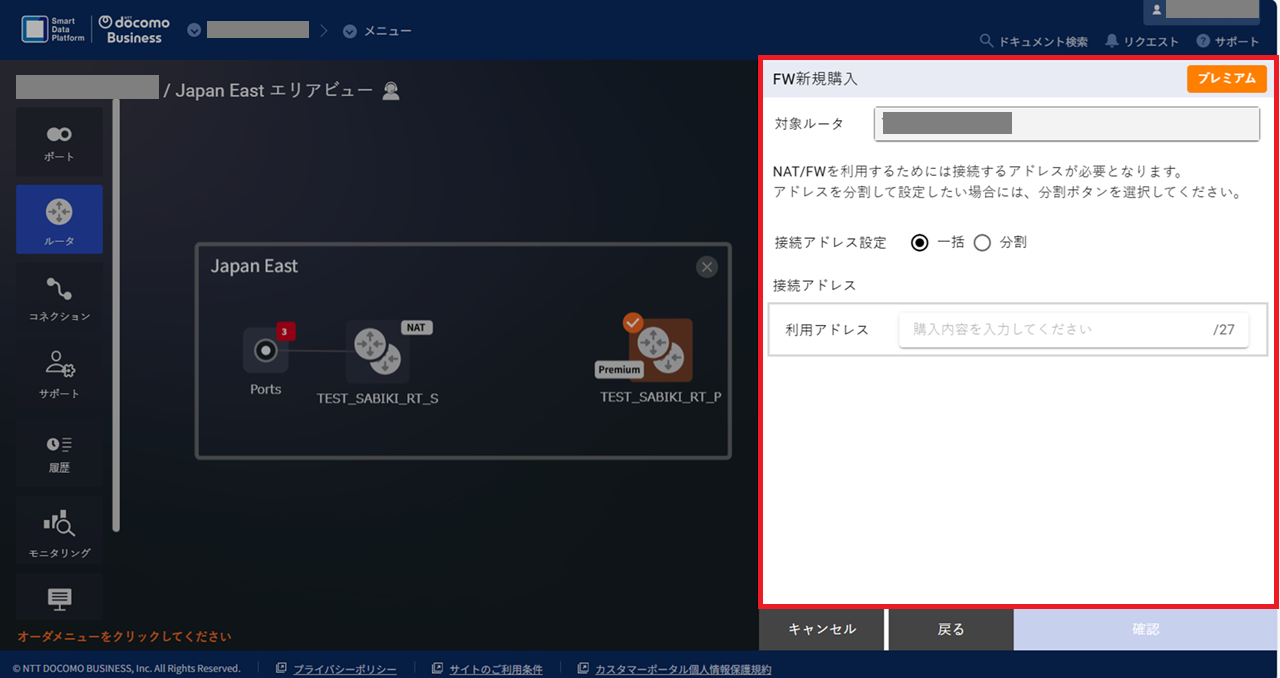Click the 戻る button
The width and height of the screenshot is (1280, 678).
950,629
